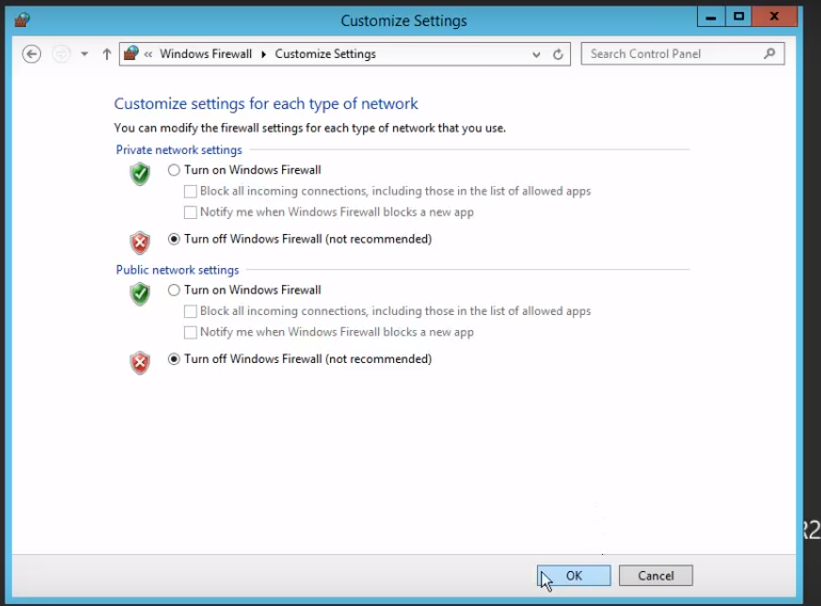This screenshot has width=821, height=606.
Task: Maximize the Customize Settings window
Action: pos(739,17)
